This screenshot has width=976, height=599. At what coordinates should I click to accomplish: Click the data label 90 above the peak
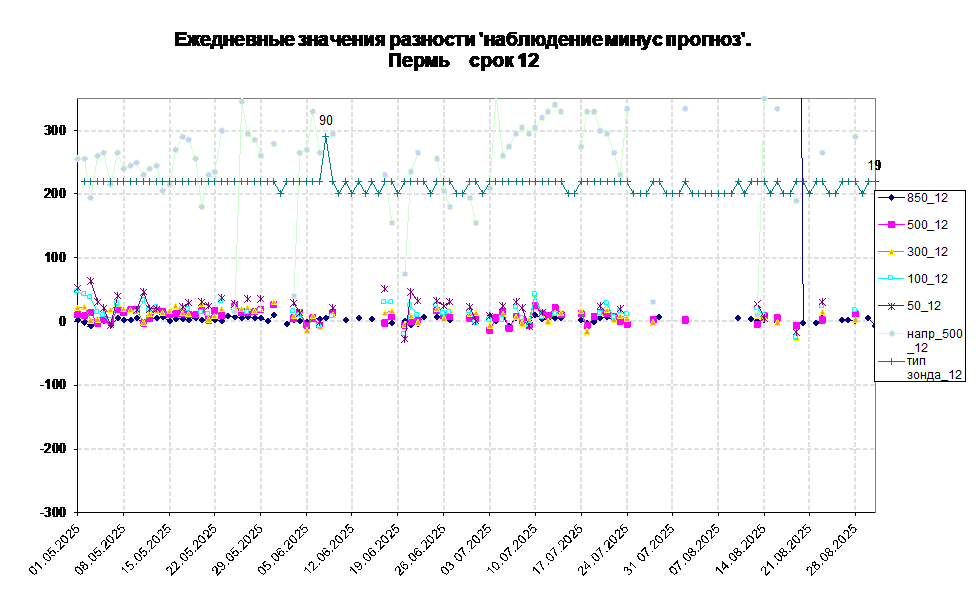click(326, 120)
